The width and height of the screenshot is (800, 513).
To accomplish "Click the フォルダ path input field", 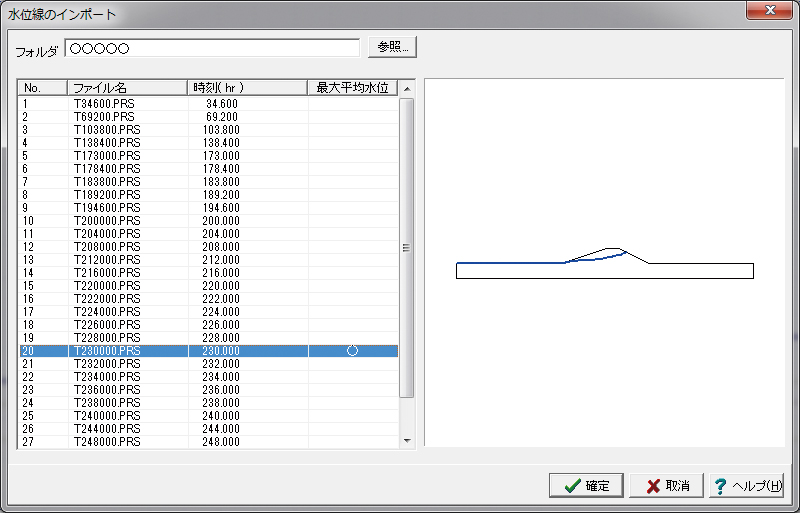I will pos(212,48).
